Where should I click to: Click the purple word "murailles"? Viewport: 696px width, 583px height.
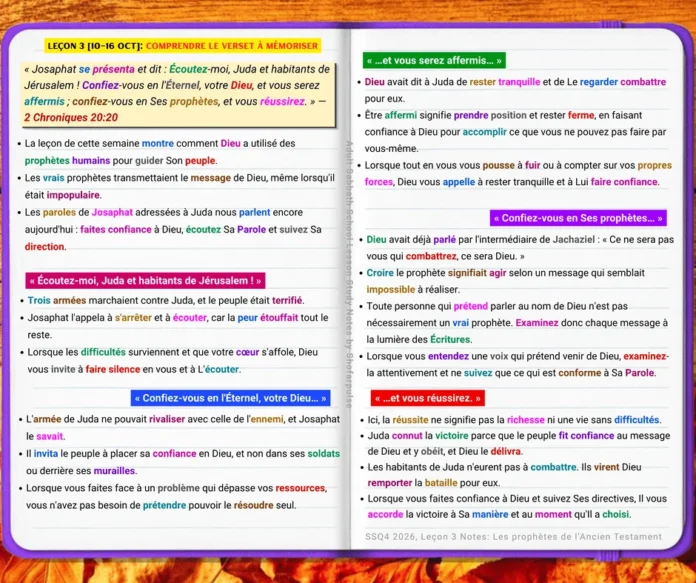115,471
